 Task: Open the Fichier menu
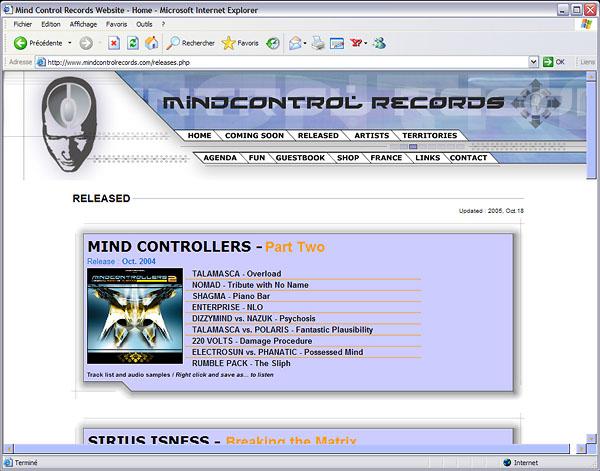[x=23, y=24]
